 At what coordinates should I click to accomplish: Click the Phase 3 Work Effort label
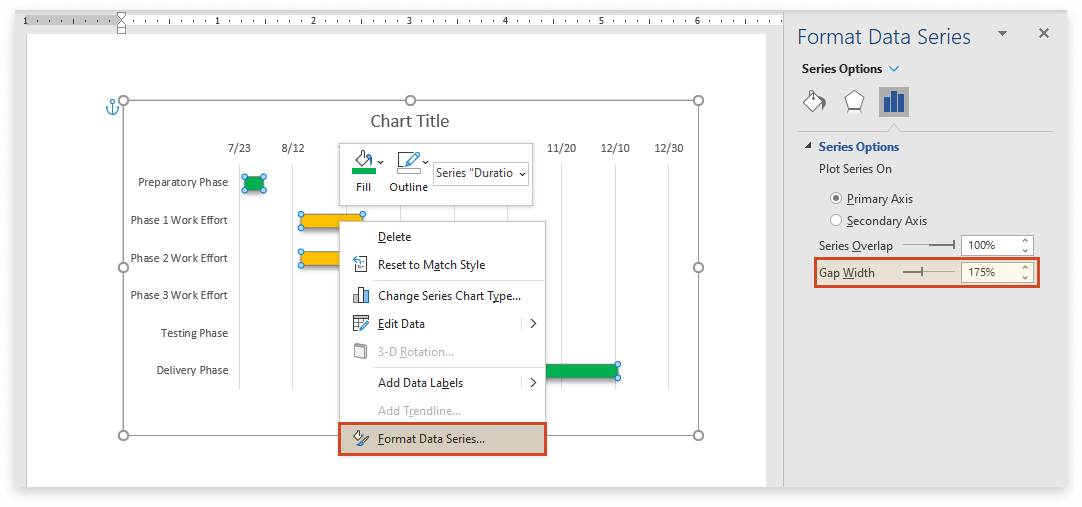click(179, 295)
